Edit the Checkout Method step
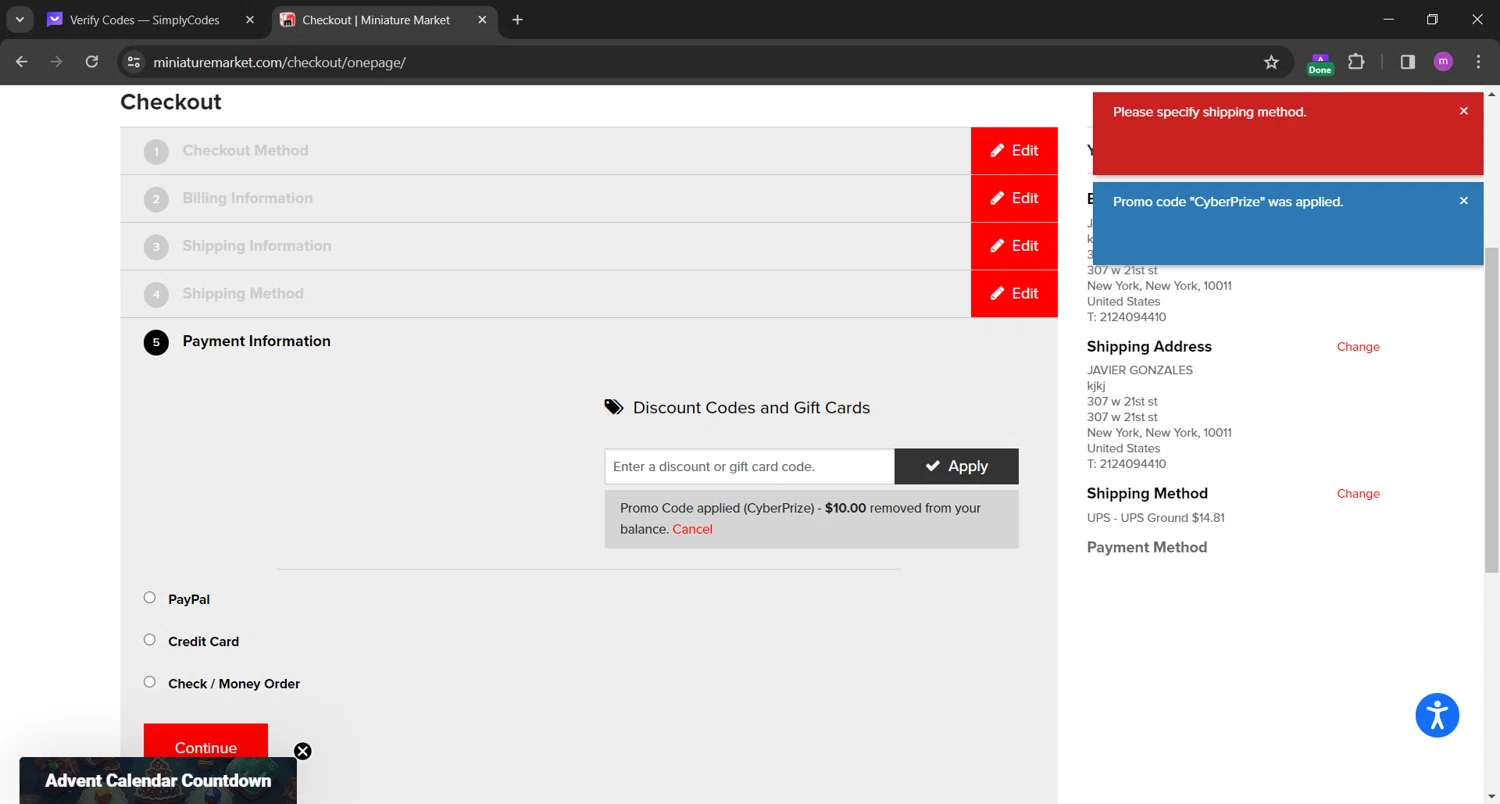 click(x=1014, y=151)
